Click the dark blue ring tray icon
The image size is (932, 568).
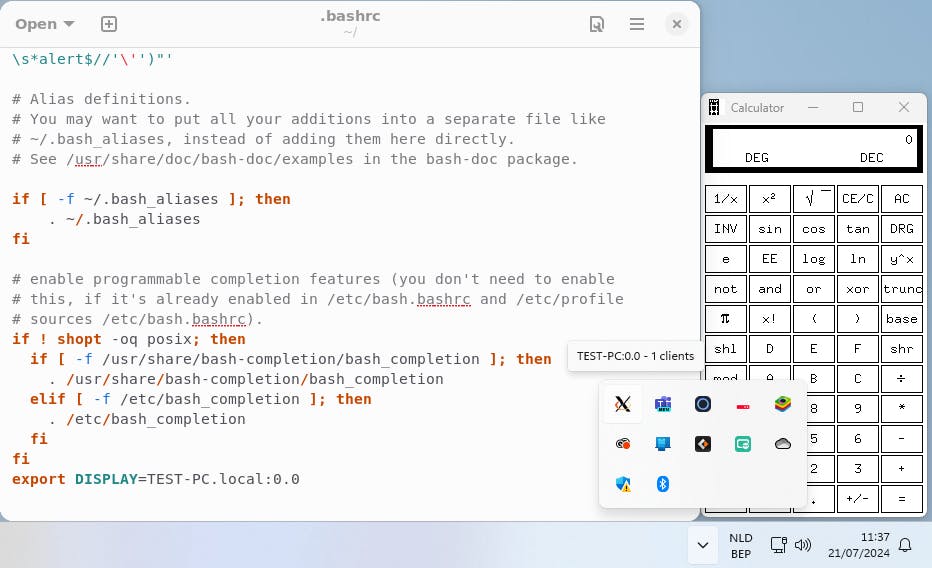(x=703, y=405)
